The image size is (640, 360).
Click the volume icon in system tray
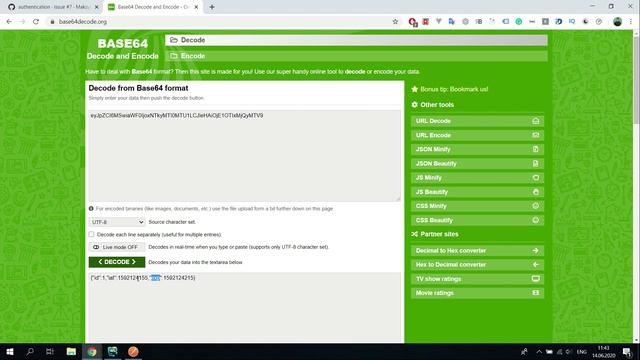(x=569, y=352)
